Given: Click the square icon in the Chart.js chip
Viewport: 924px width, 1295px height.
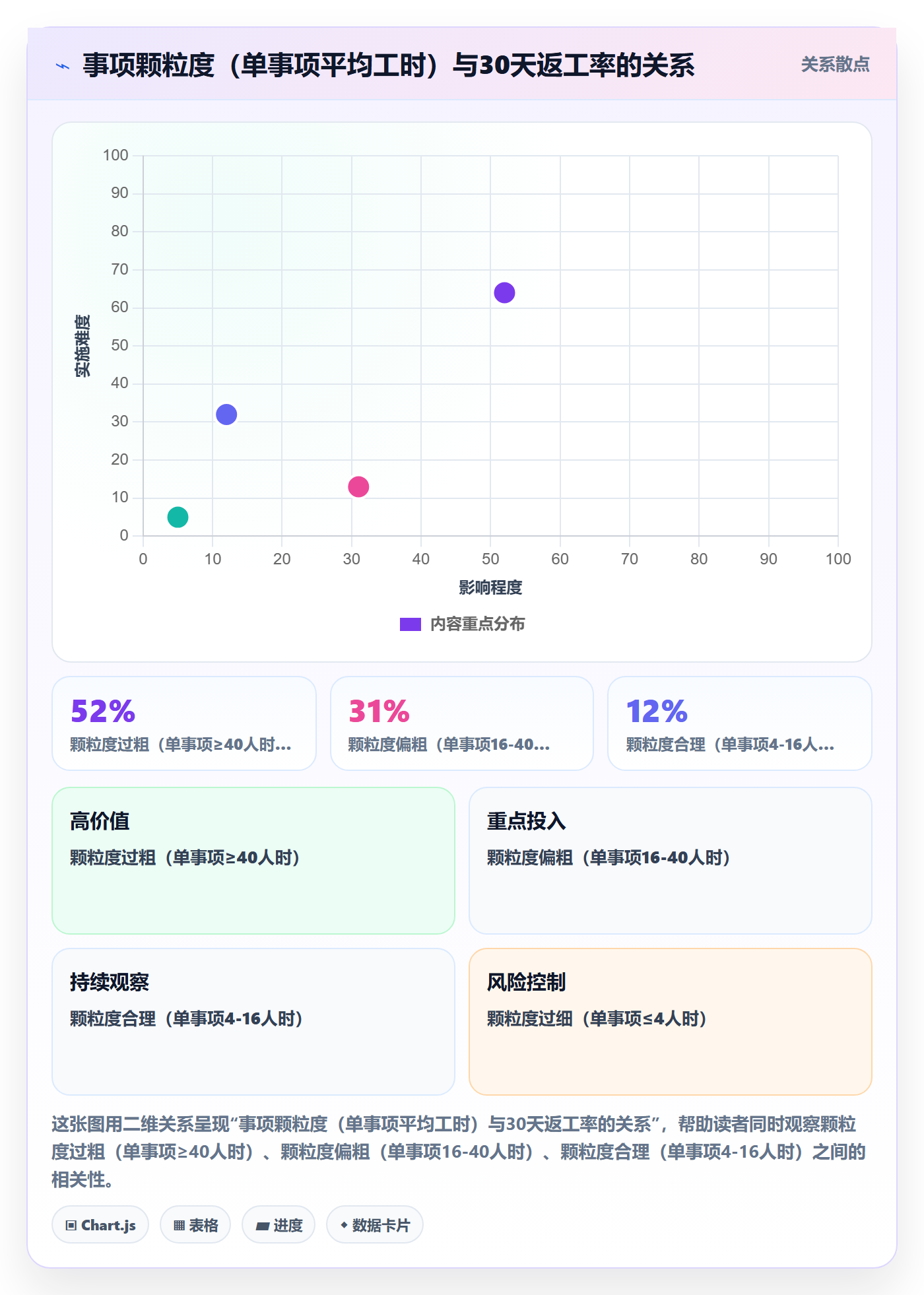Looking at the screenshot, I should pos(71,1226).
